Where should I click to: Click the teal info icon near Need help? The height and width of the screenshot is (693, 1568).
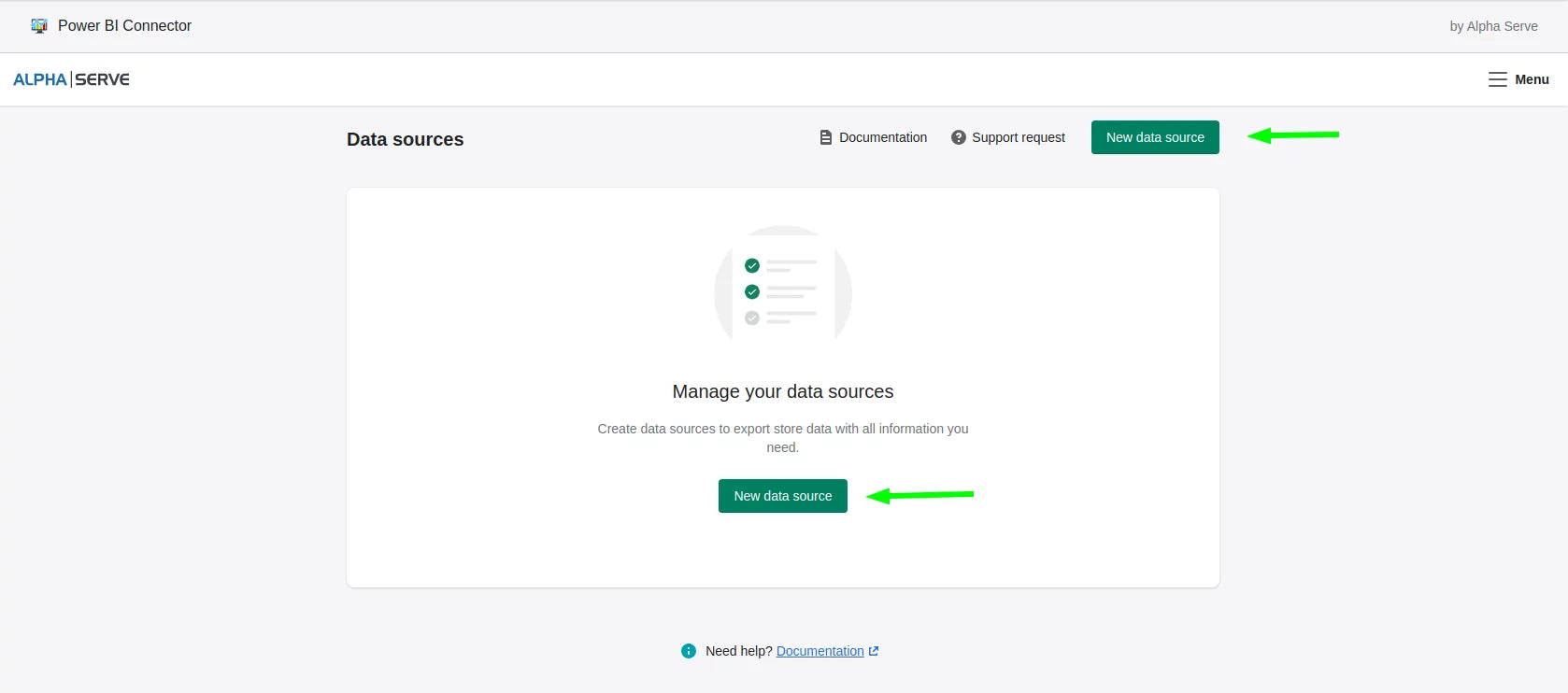point(689,651)
